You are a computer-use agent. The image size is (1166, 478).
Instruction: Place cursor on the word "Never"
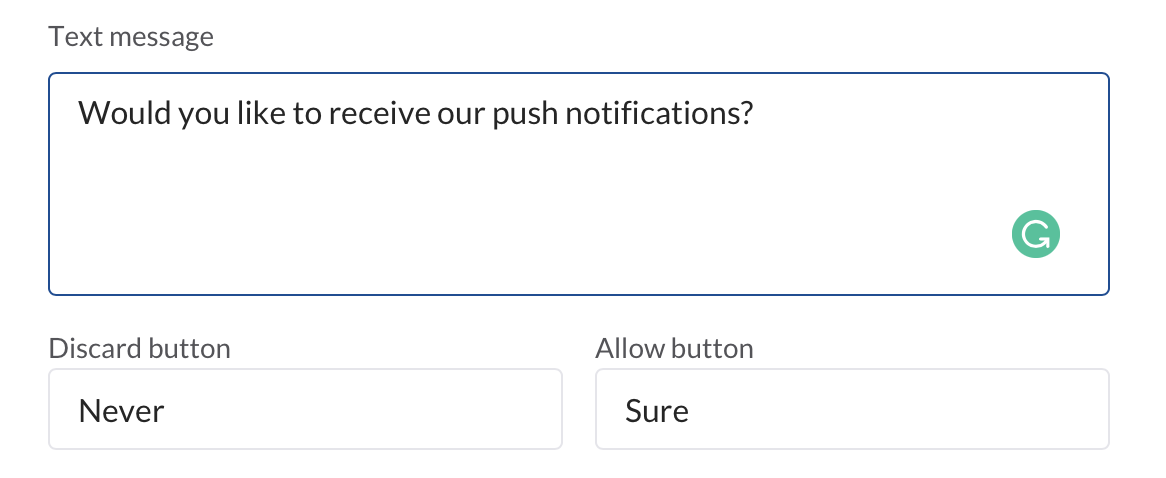(121, 410)
